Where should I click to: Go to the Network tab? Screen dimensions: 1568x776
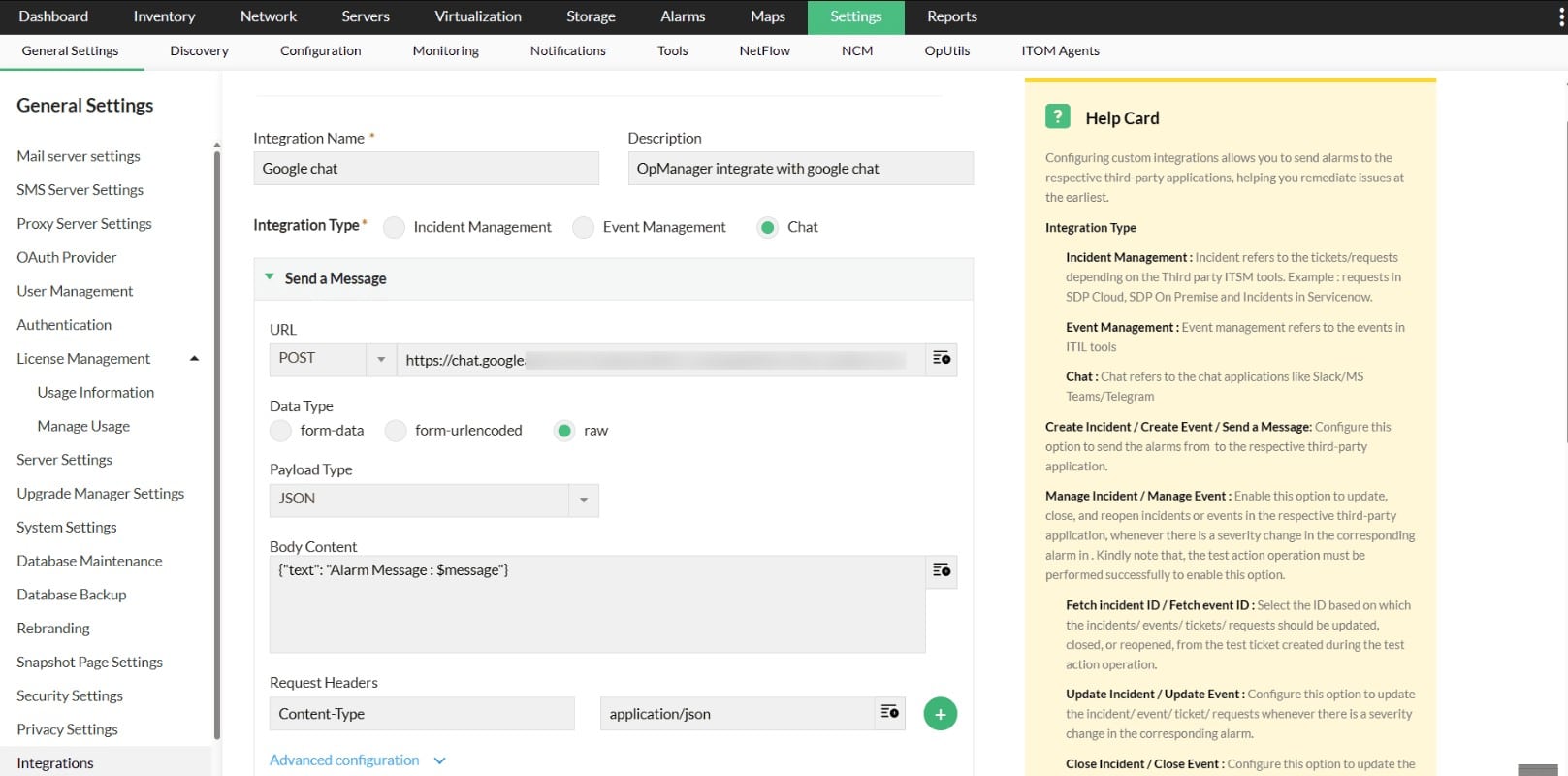(x=269, y=16)
